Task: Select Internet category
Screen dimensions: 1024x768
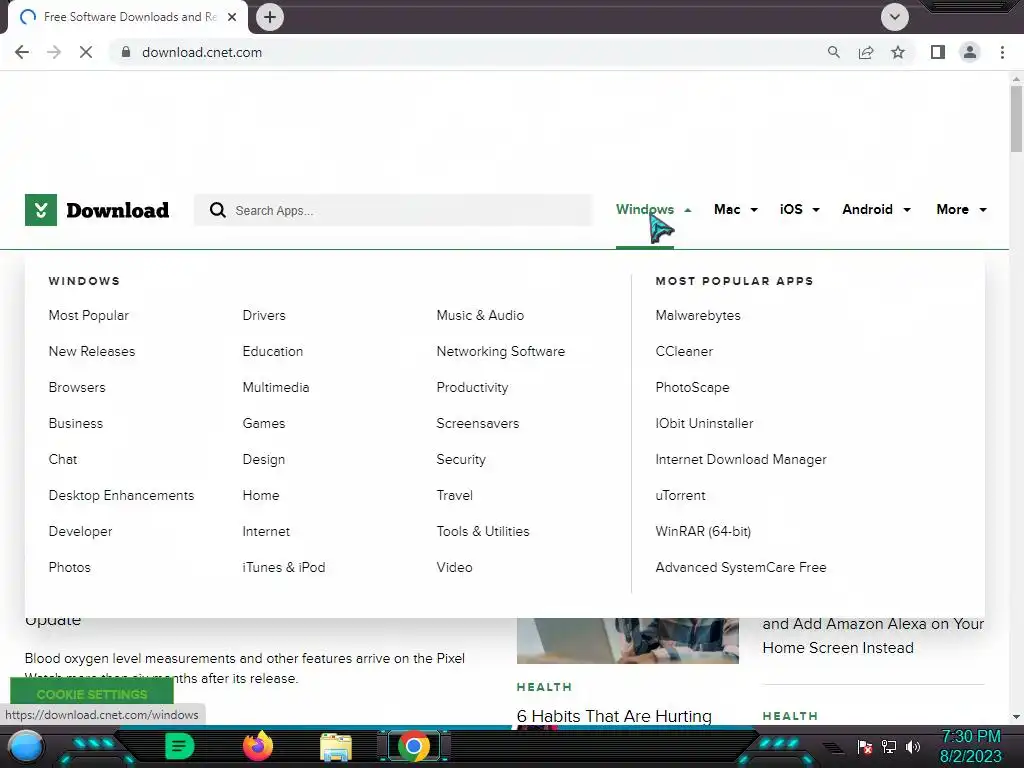Action: point(266,532)
